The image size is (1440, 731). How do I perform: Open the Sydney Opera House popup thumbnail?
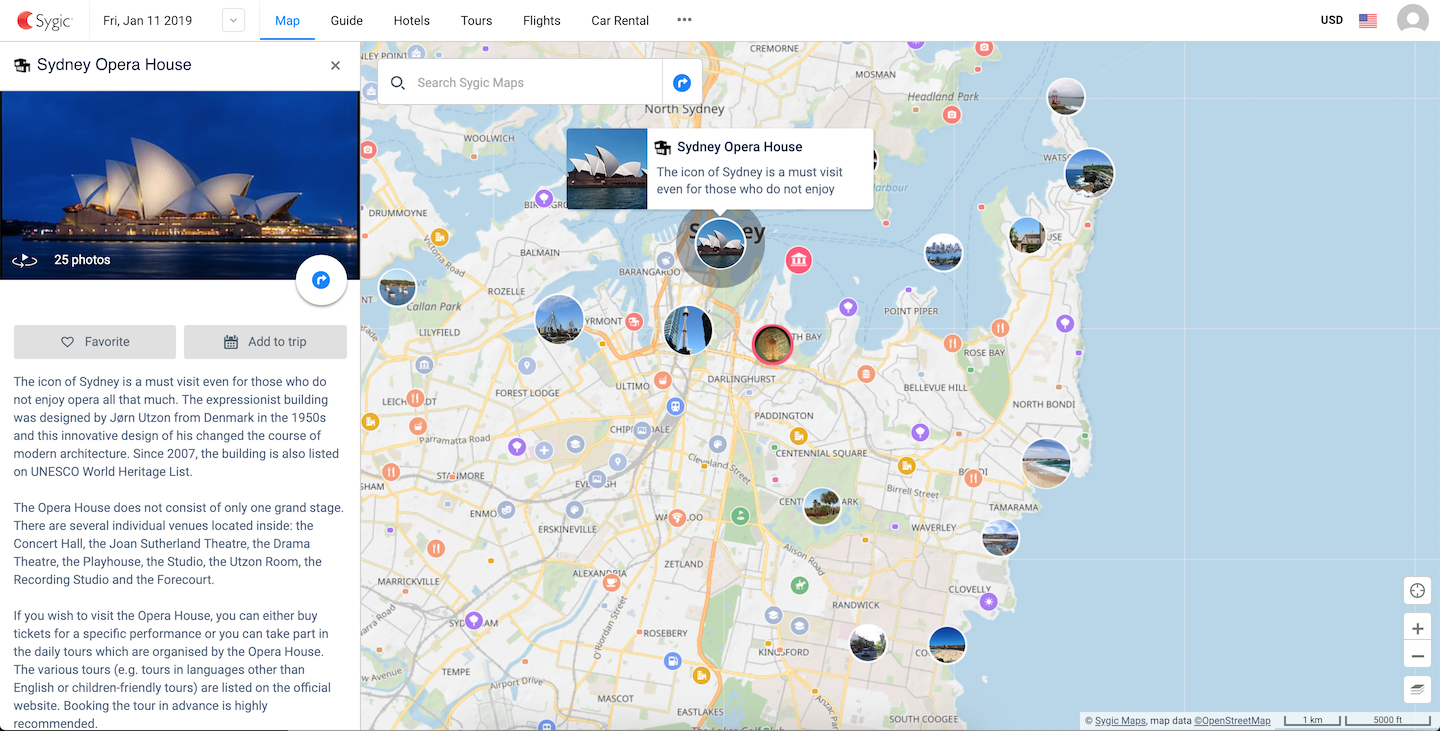(607, 169)
